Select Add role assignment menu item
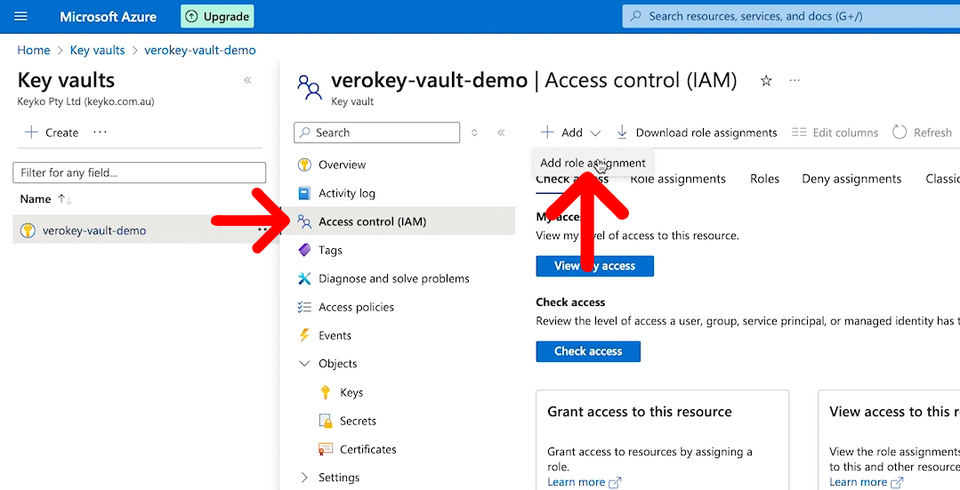The height and width of the screenshot is (490, 960). [592, 163]
